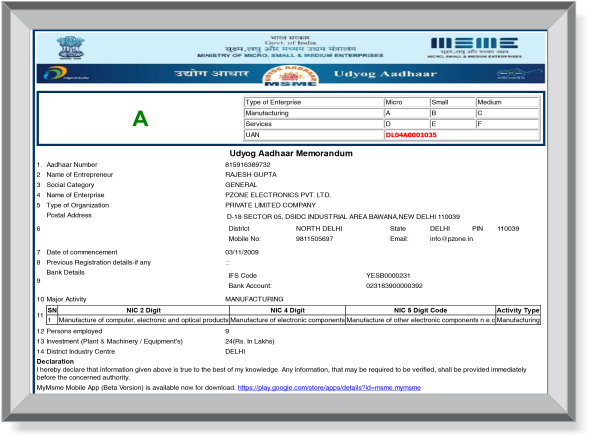Click the Declaration heading
The image size is (589, 436).
(x=55, y=361)
